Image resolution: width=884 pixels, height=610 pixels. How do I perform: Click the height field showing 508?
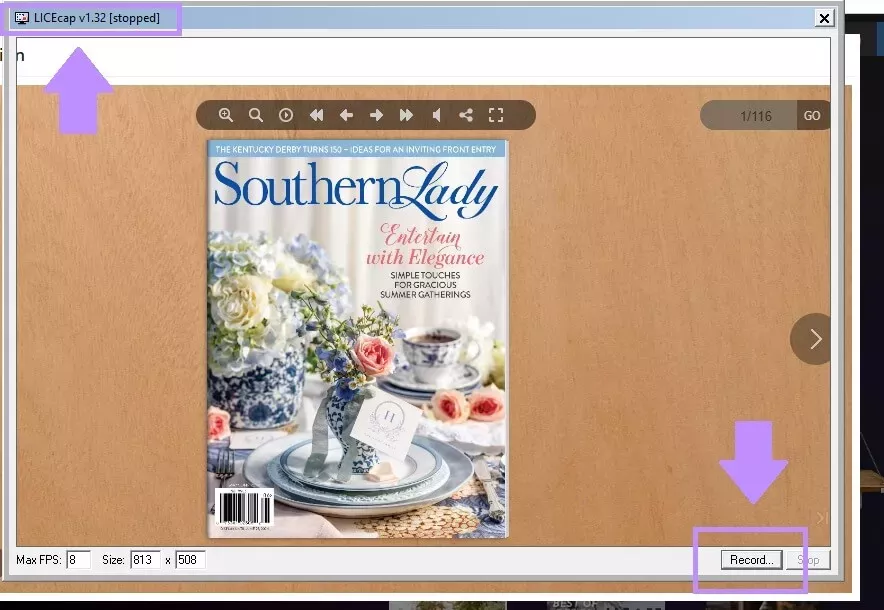191,560
